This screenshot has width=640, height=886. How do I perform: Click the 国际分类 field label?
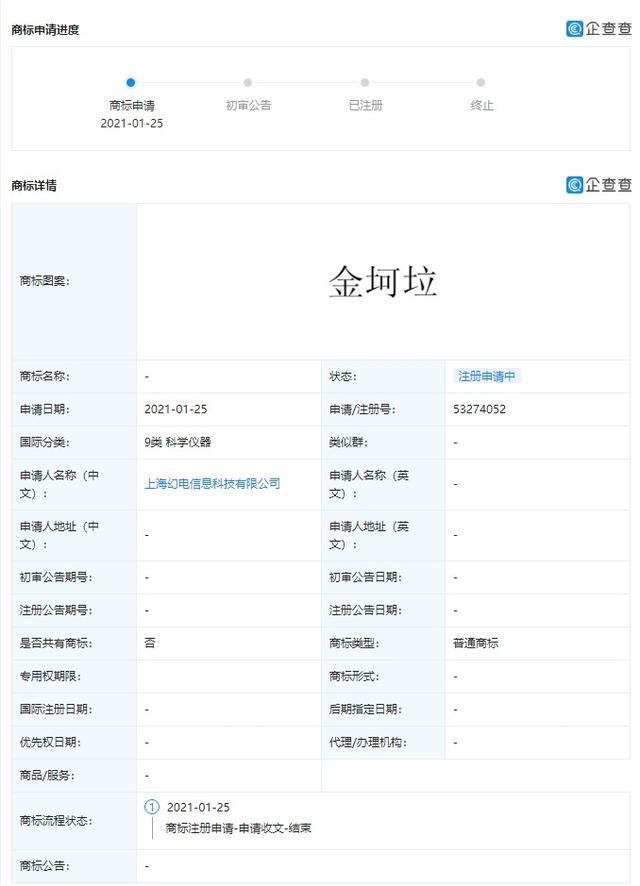point(45,442)
